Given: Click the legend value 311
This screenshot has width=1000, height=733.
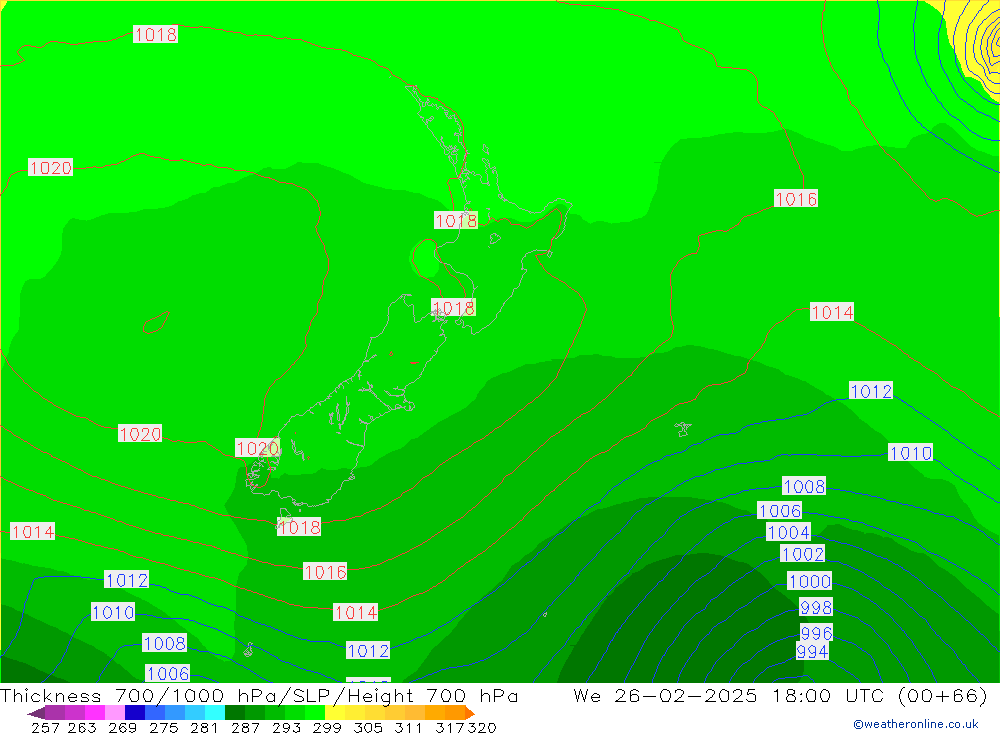Looking at the screenshot, I should [408, 727].
